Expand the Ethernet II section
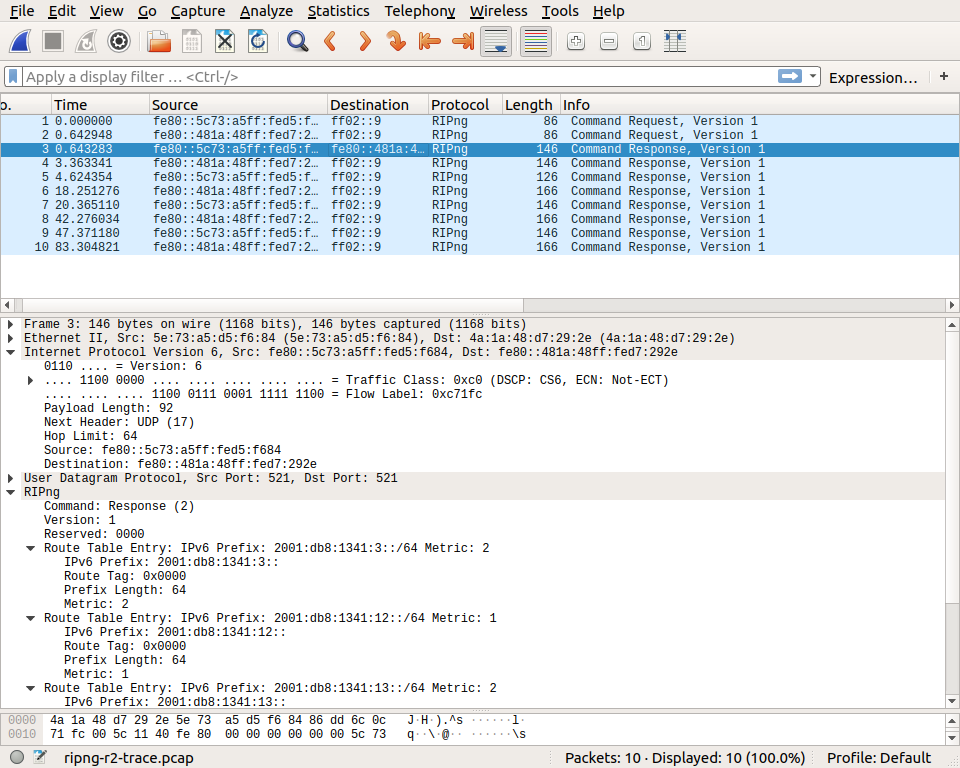 pos(10,338)
